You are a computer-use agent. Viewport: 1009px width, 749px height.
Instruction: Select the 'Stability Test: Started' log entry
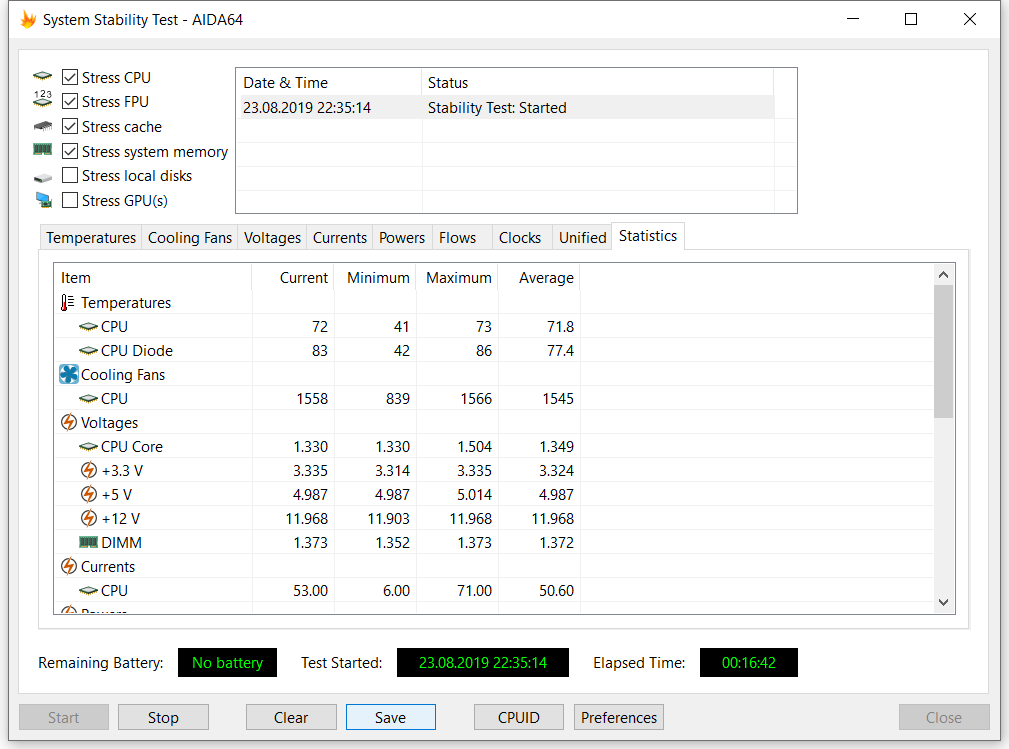[505, 107]
